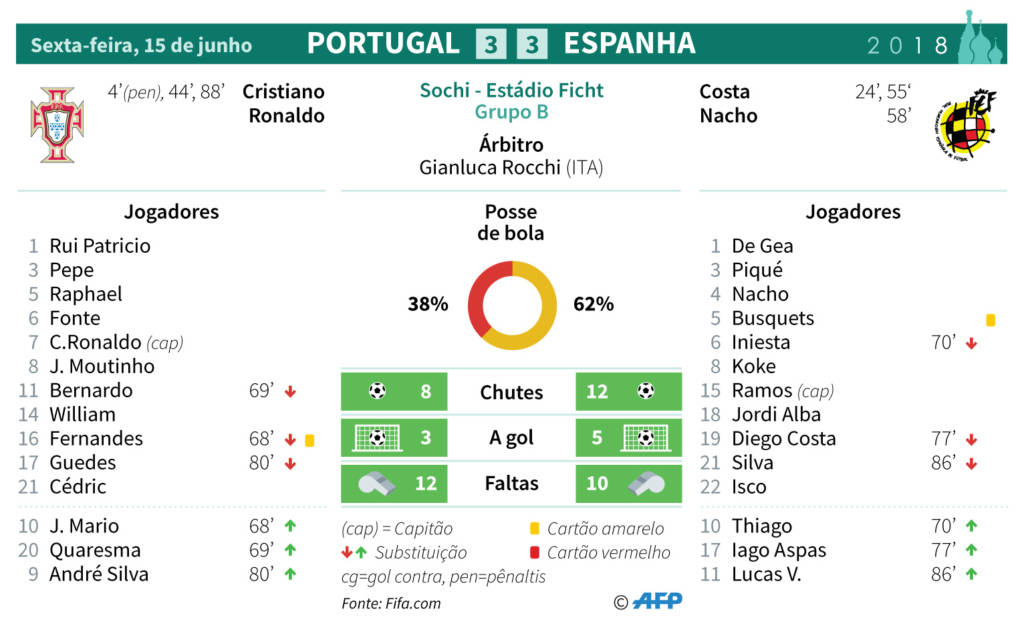Image resolution: width=1024 pixels, height=626 pixels.
Task: Click the AFP logo
Action: [x=657, y=601]
